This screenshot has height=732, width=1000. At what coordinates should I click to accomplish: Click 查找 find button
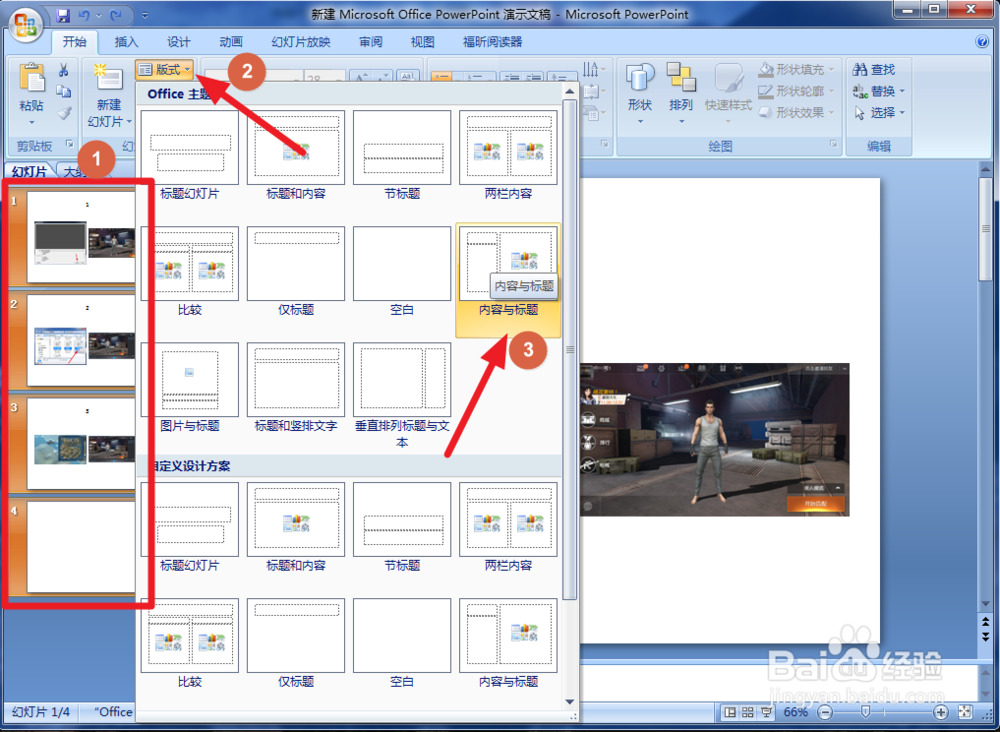pos(874,70)
